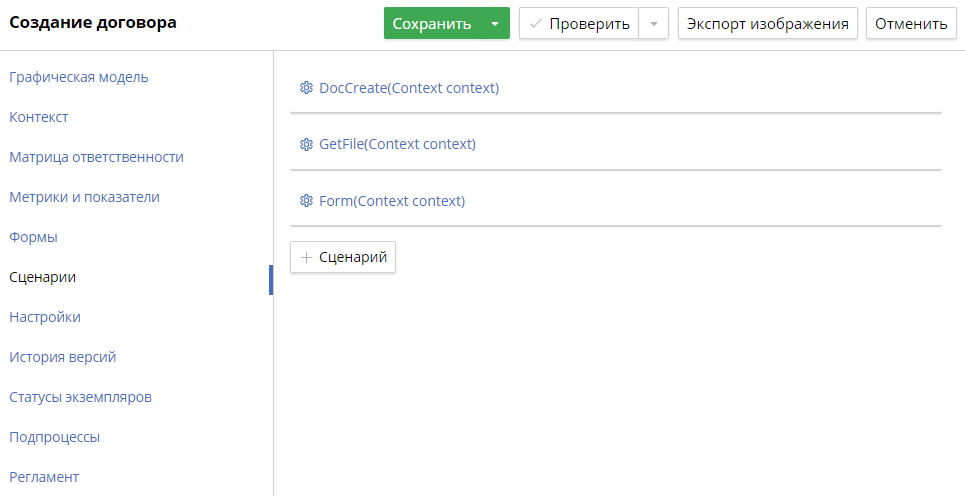Go to Матрица ответственности tab
Viewport: 965px width, 496px height.
pos(97,157)
